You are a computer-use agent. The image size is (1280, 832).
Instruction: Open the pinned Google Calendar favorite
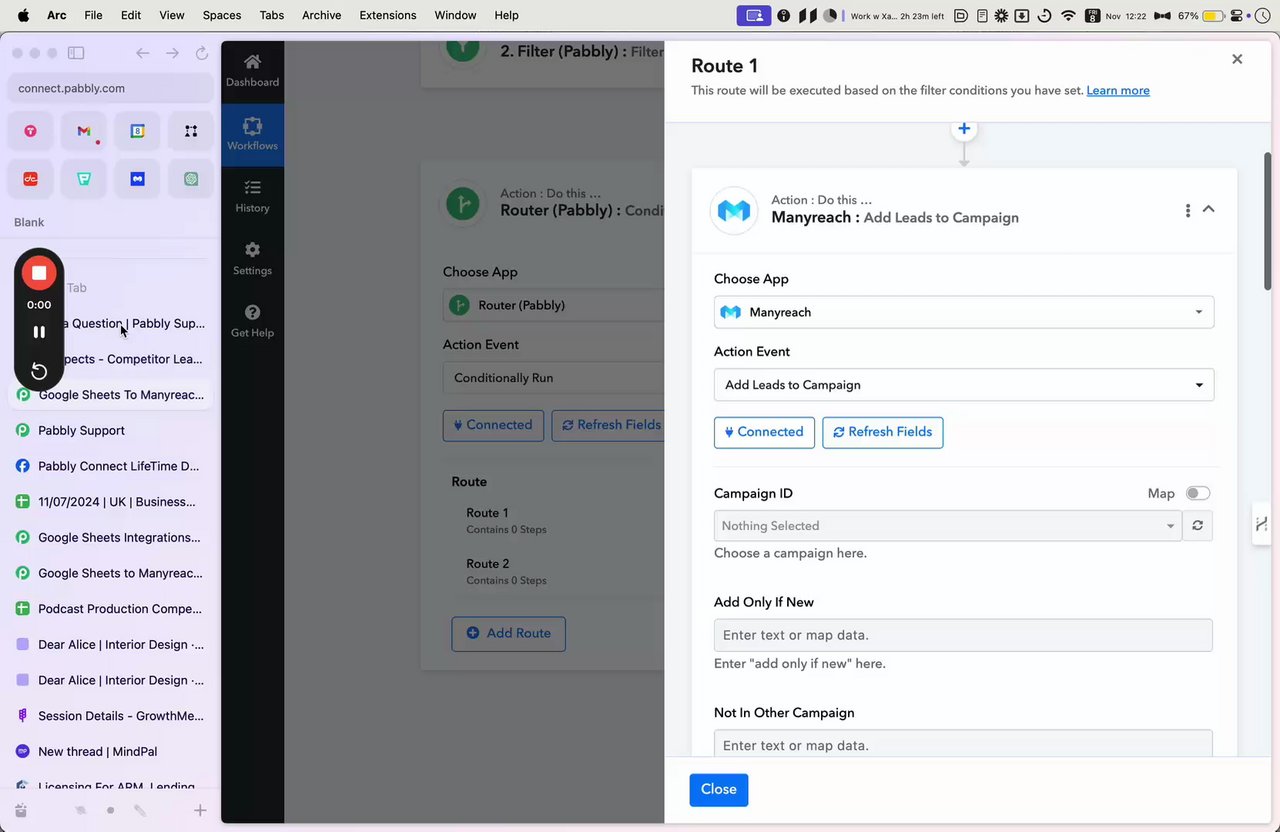[137, 131]
